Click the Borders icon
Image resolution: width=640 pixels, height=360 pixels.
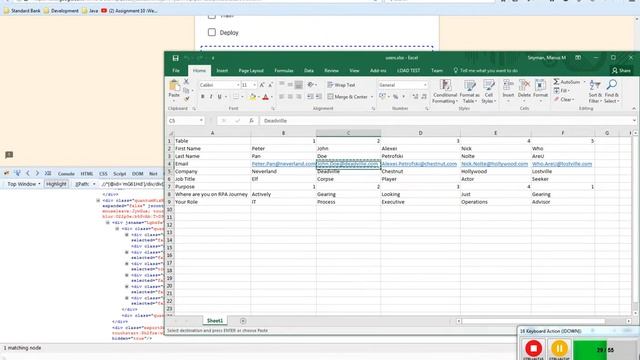pos(236,97)
